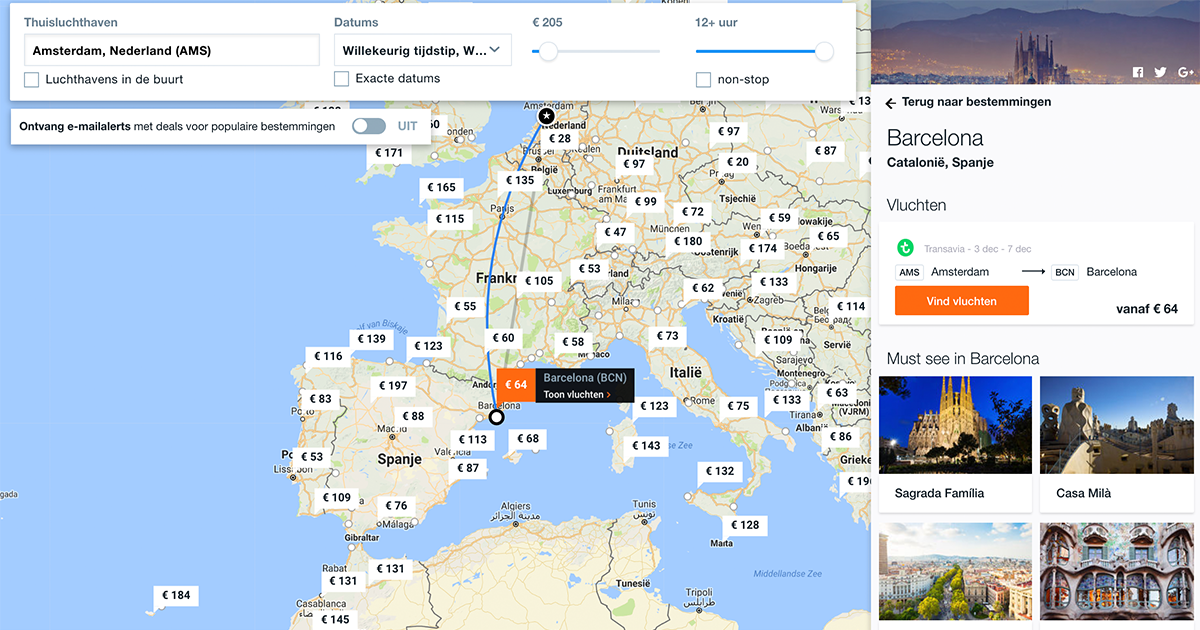Click the €205 price slider handle
The height and width of the screenshot is (630, 1200).
pos(548,51)
